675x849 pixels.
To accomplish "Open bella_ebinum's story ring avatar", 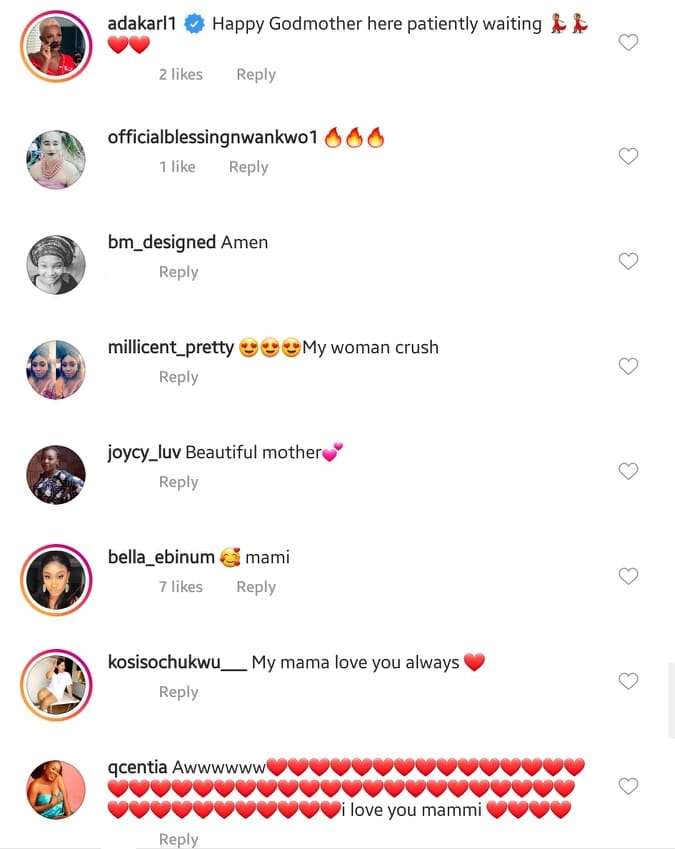I will click(x=56, y=580).
